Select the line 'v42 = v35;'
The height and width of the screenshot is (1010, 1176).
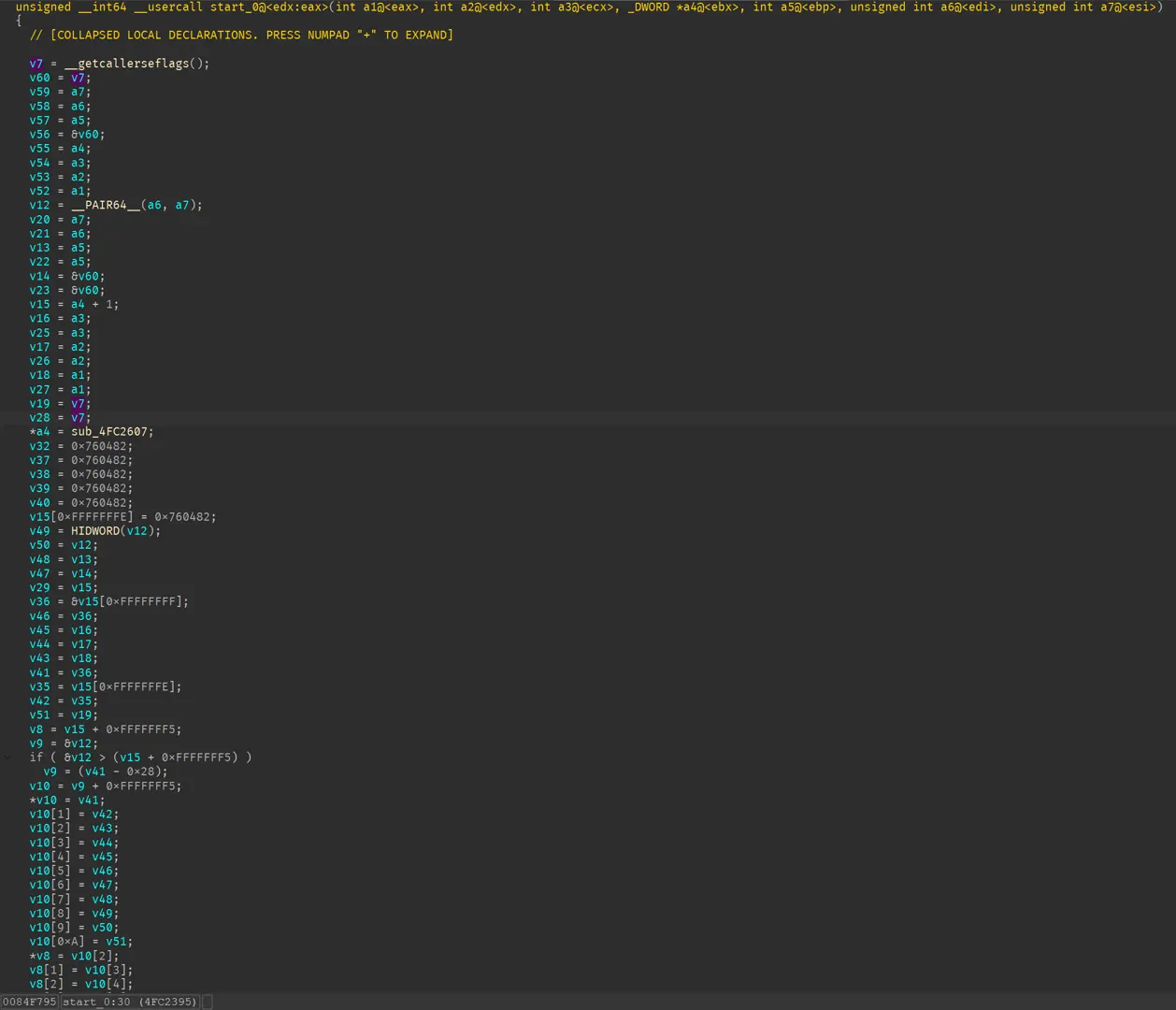(x=64, y=701)
